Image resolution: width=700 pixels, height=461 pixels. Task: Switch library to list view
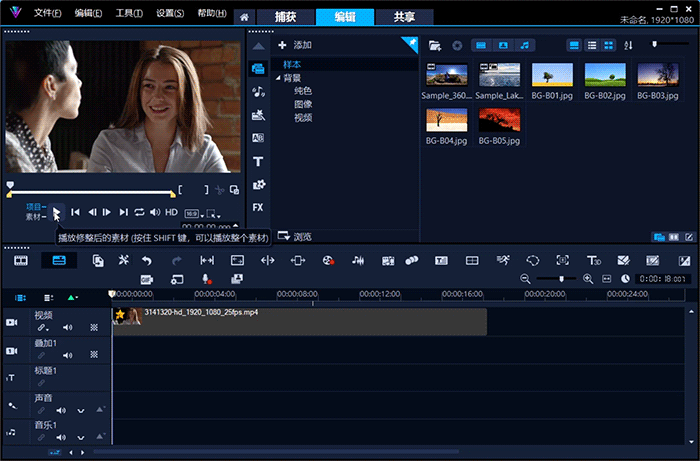tap(592, 45)
